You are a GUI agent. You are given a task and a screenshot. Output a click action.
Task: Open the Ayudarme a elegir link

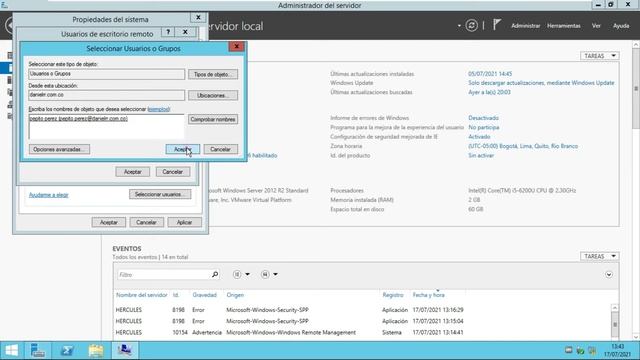(49, 195)
